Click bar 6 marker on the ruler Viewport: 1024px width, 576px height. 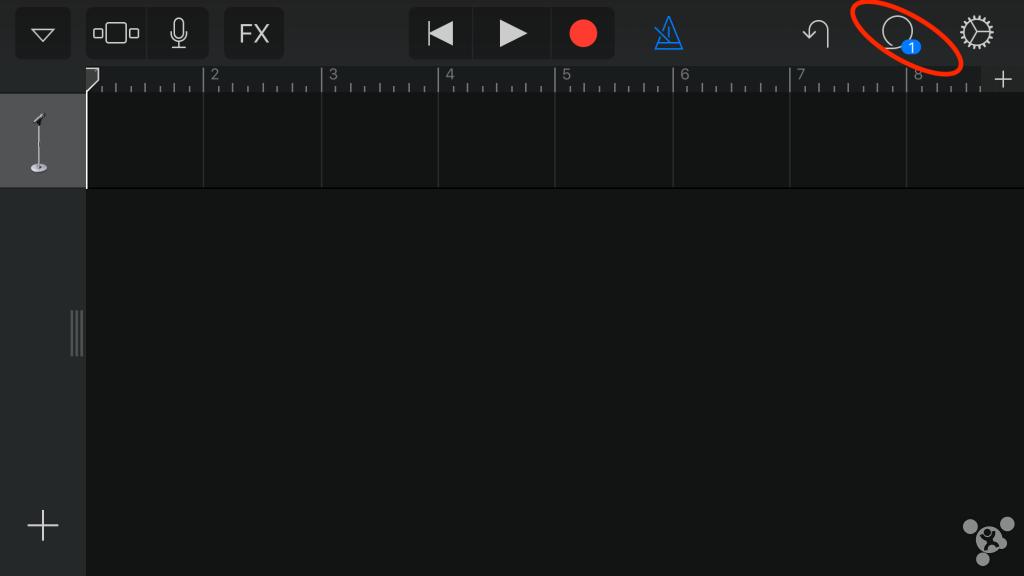[x=684, y=74]
